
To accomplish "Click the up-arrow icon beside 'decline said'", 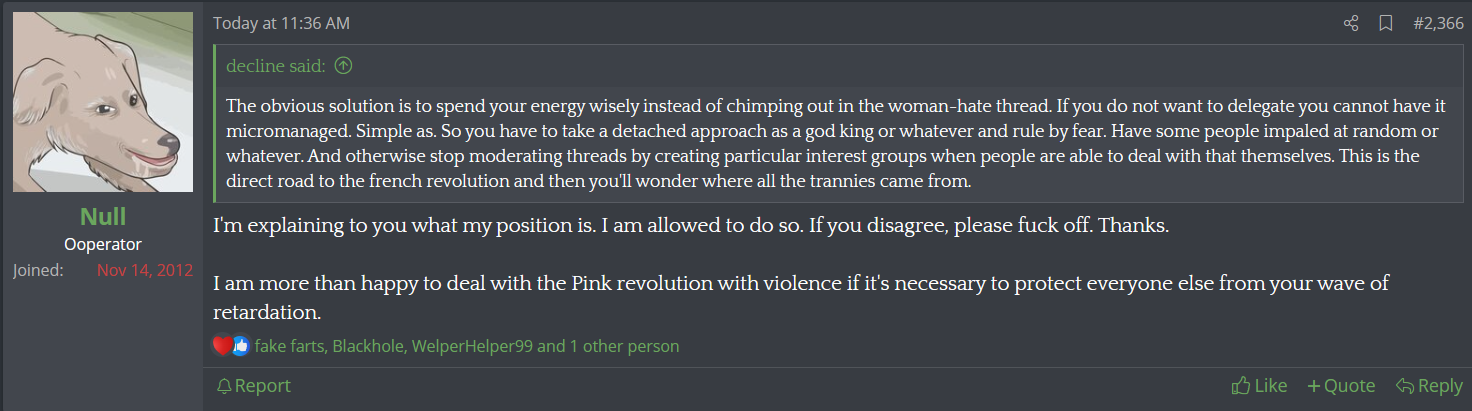I will click(343, 66).
